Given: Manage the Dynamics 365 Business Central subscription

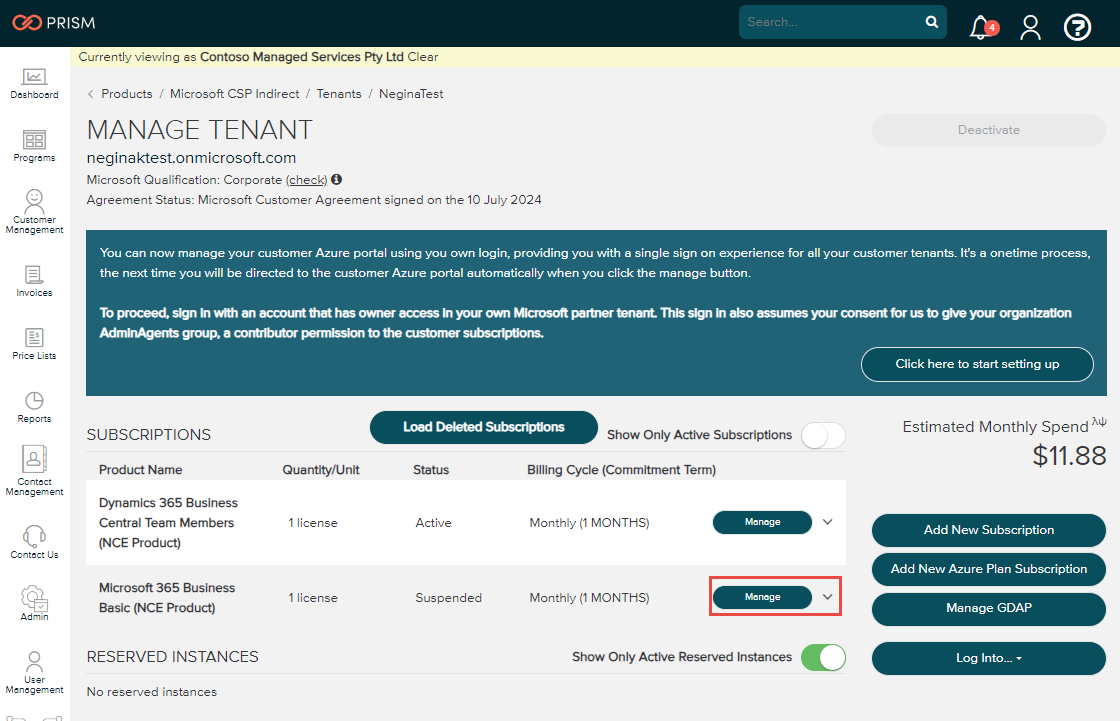Looking at the screenshot, I should (x=762, y=522).
